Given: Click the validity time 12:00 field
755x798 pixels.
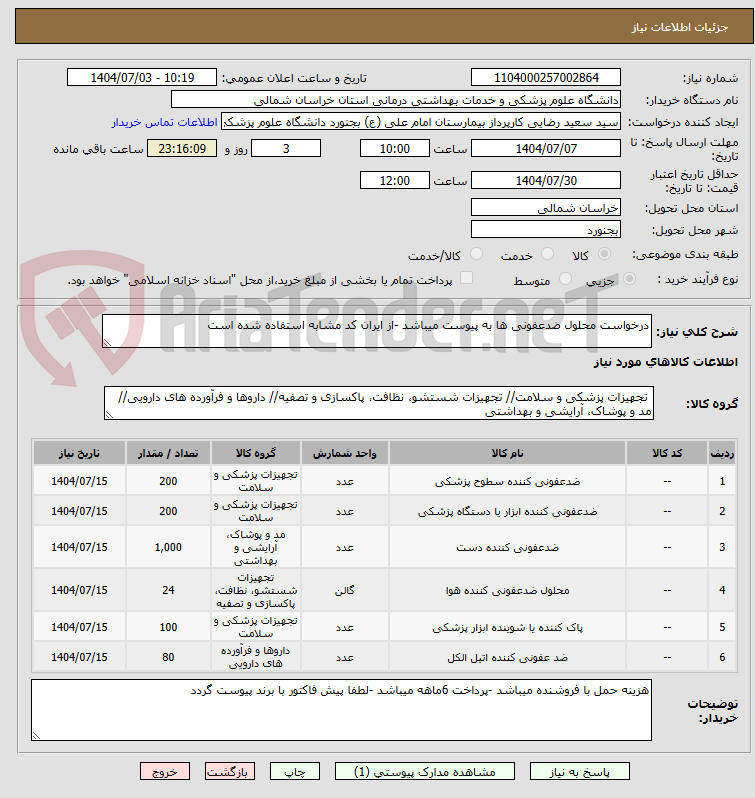Looking at the screenshot, I should click(x=395, y=180).
